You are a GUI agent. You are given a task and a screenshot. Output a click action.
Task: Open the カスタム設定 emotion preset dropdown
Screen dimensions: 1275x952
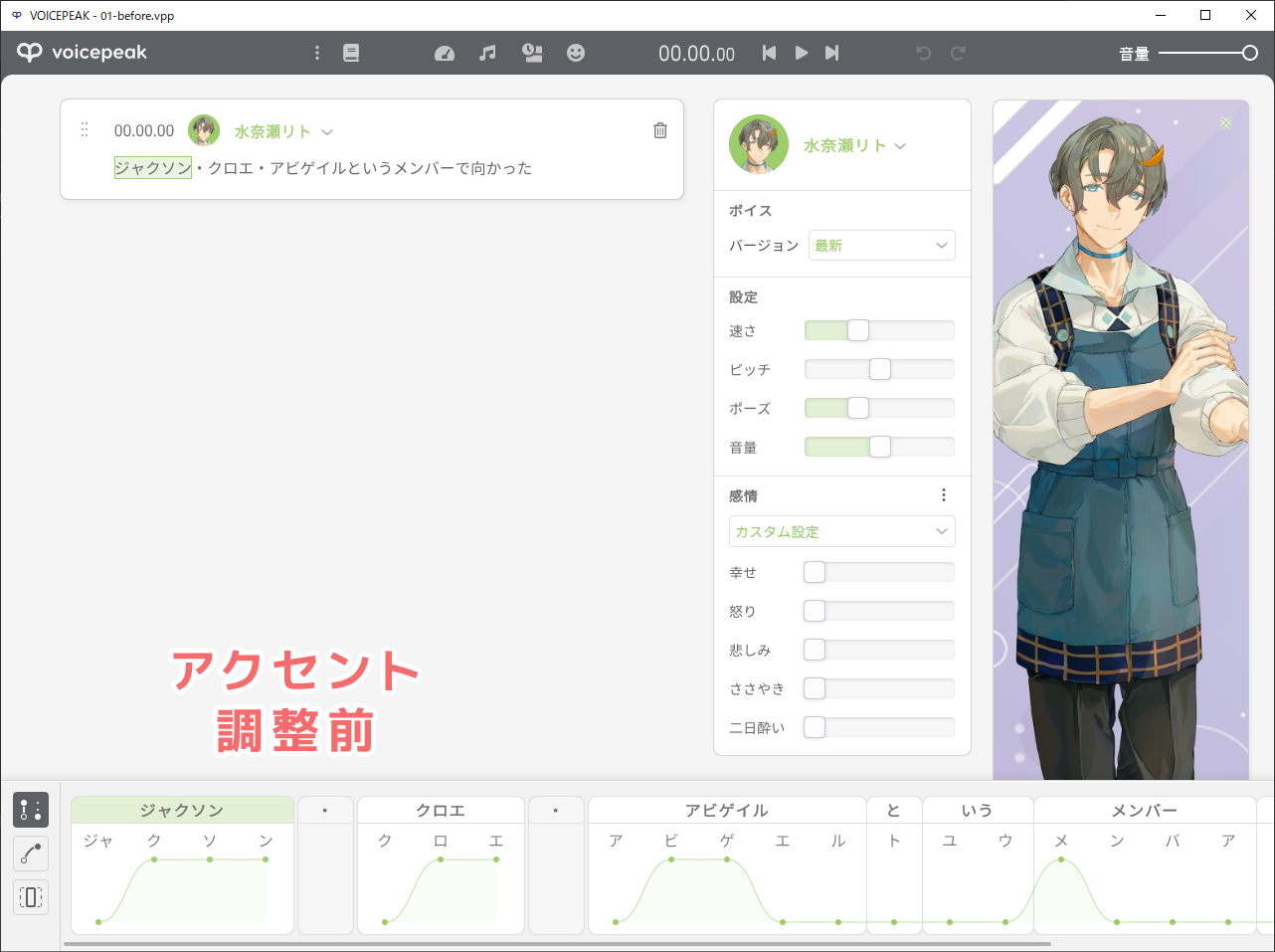coord(842,531)
